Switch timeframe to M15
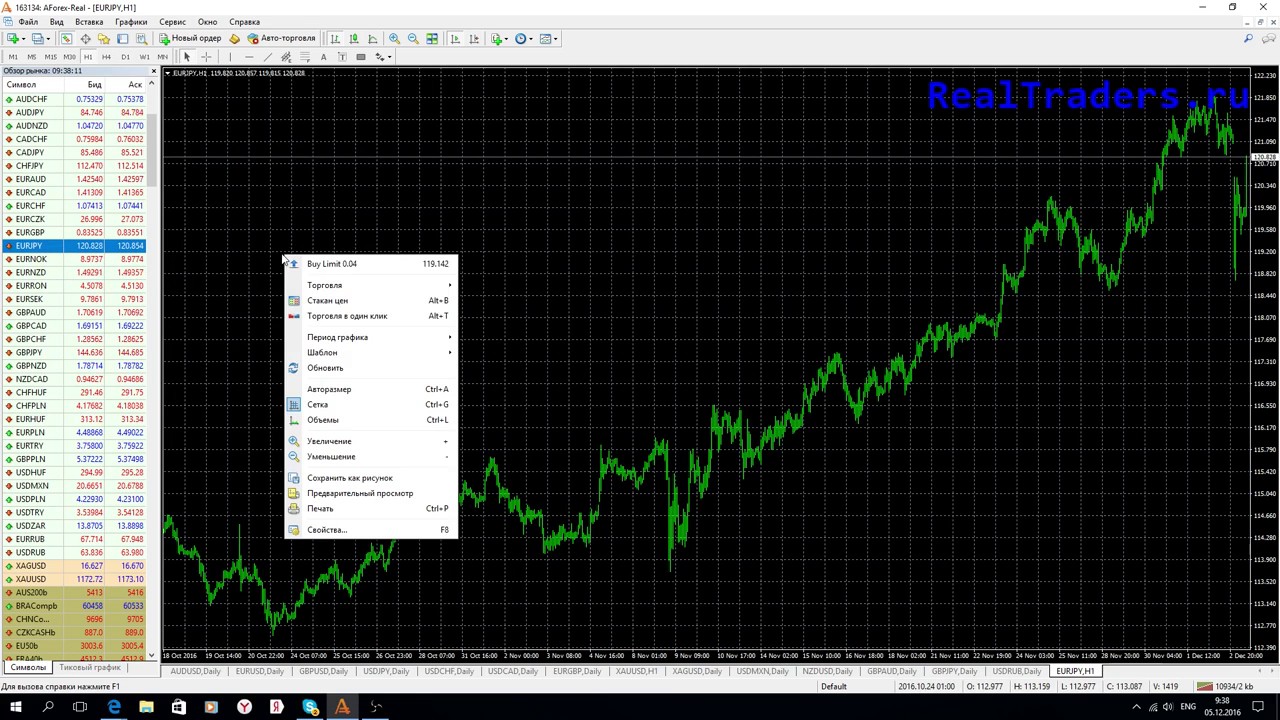 50,57
